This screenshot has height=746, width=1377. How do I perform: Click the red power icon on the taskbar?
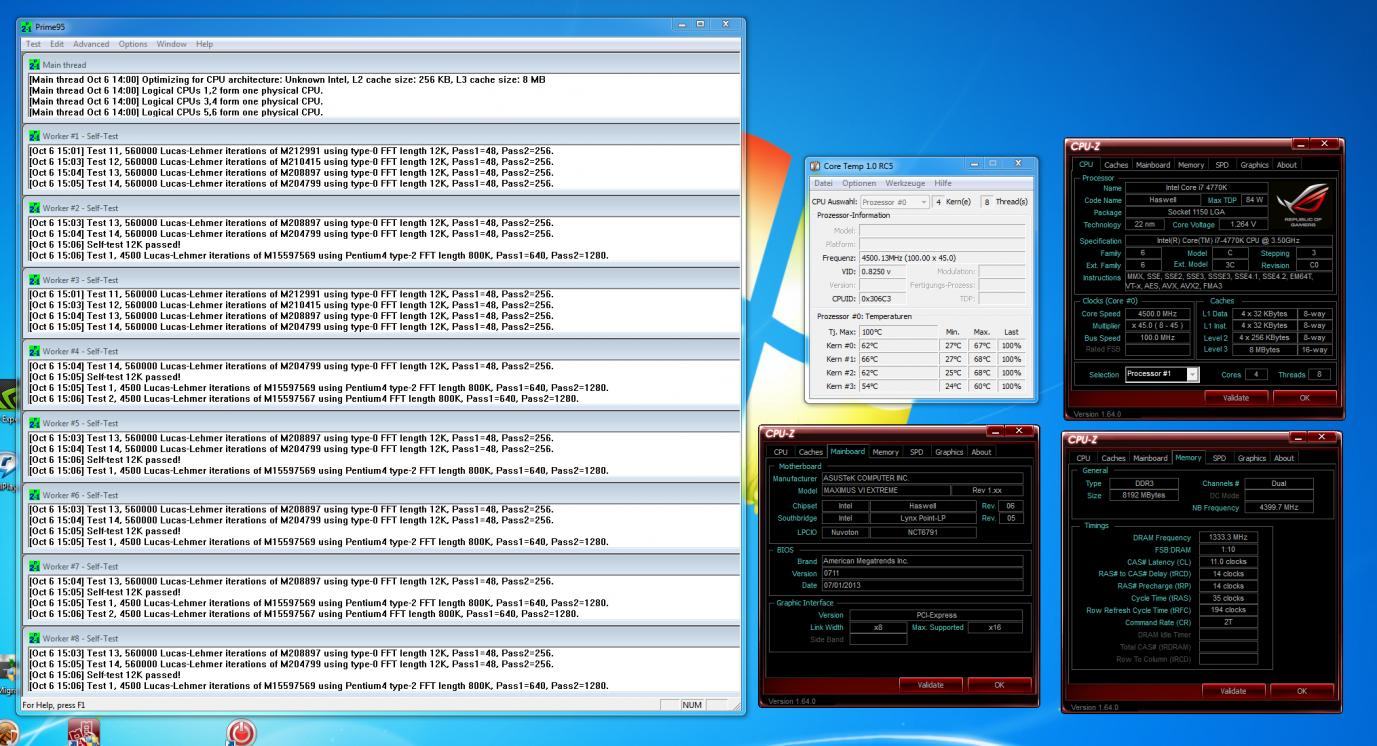241,733
